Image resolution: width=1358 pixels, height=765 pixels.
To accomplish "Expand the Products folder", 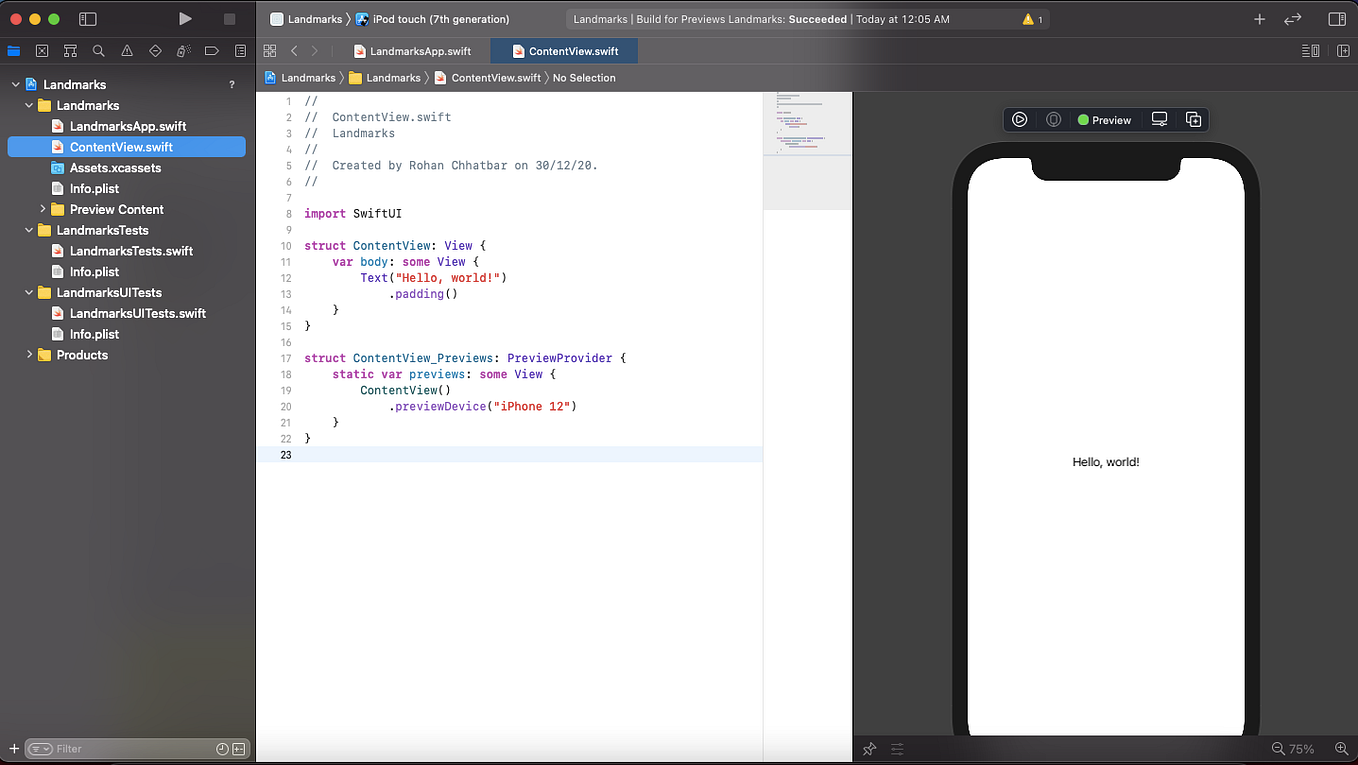I will pyautogui.click(x=29, y=355).
